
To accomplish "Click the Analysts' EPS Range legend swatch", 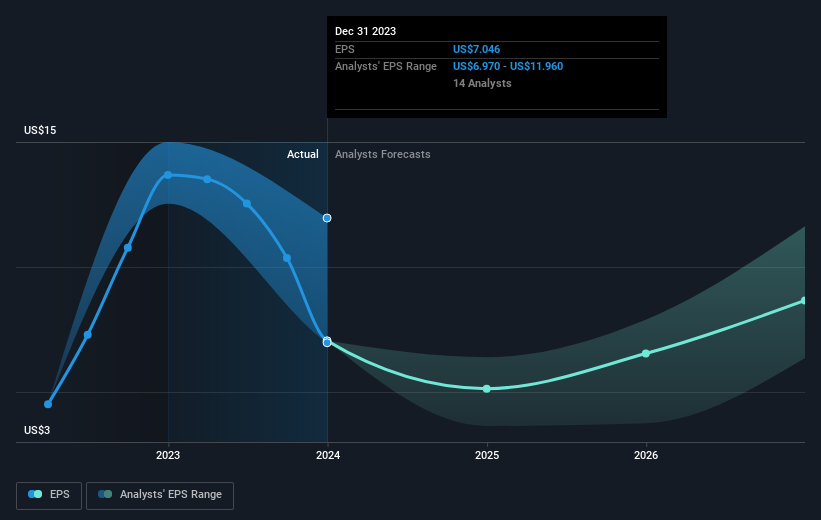I will (105, 494).
